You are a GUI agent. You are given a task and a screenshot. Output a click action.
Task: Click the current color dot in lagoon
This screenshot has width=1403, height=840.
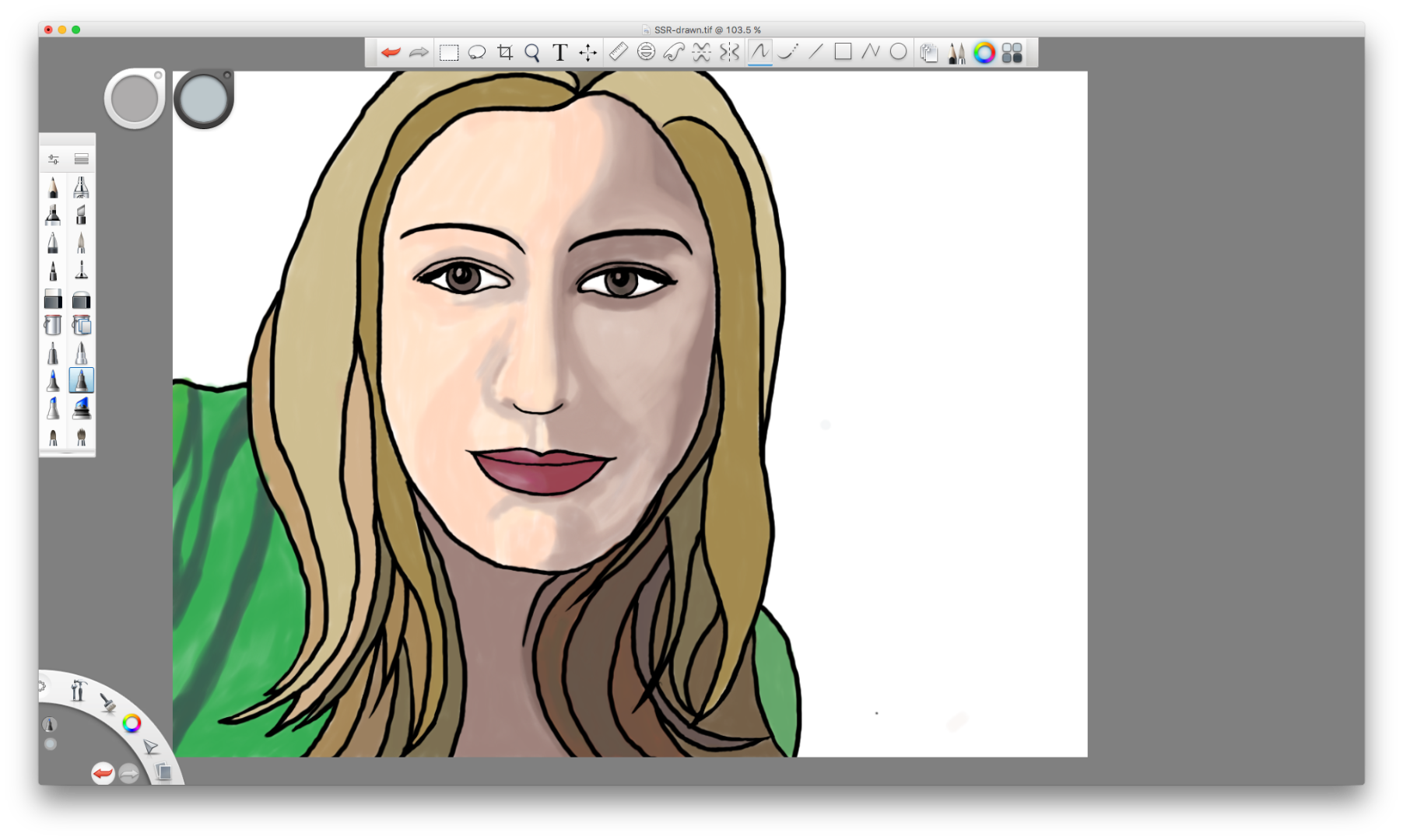[x=51, y=744]
